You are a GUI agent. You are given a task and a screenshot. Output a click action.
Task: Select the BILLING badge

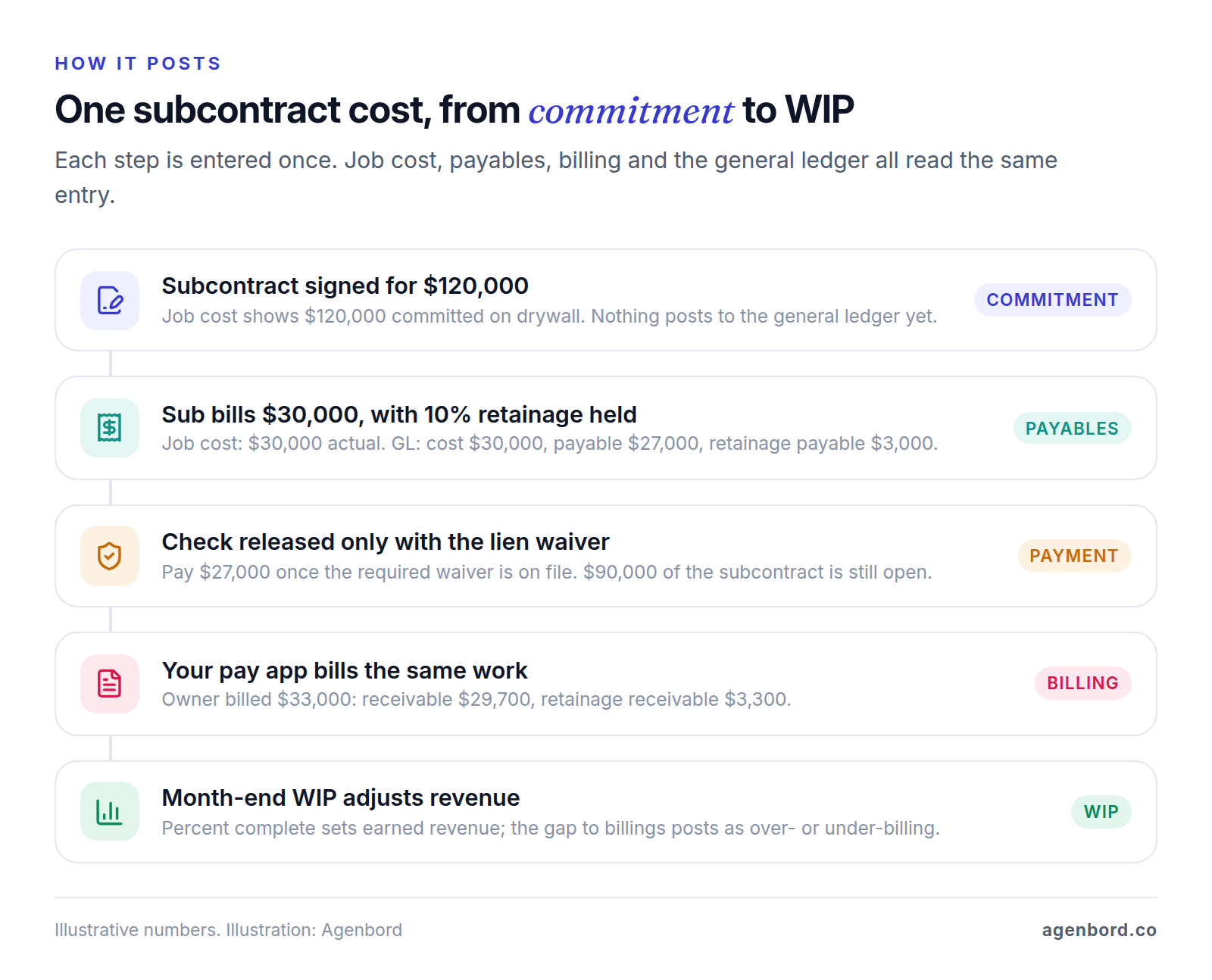coord(1082,683)
